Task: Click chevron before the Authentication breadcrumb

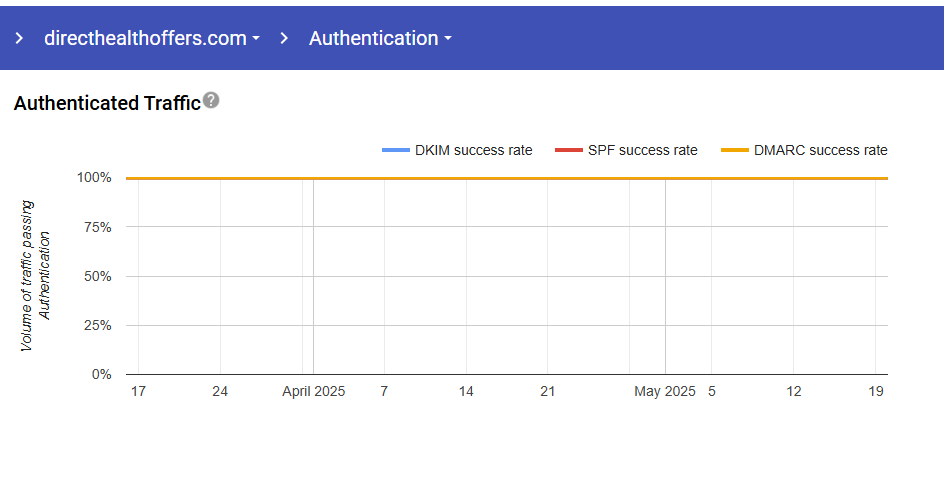Action: point(285,39)
